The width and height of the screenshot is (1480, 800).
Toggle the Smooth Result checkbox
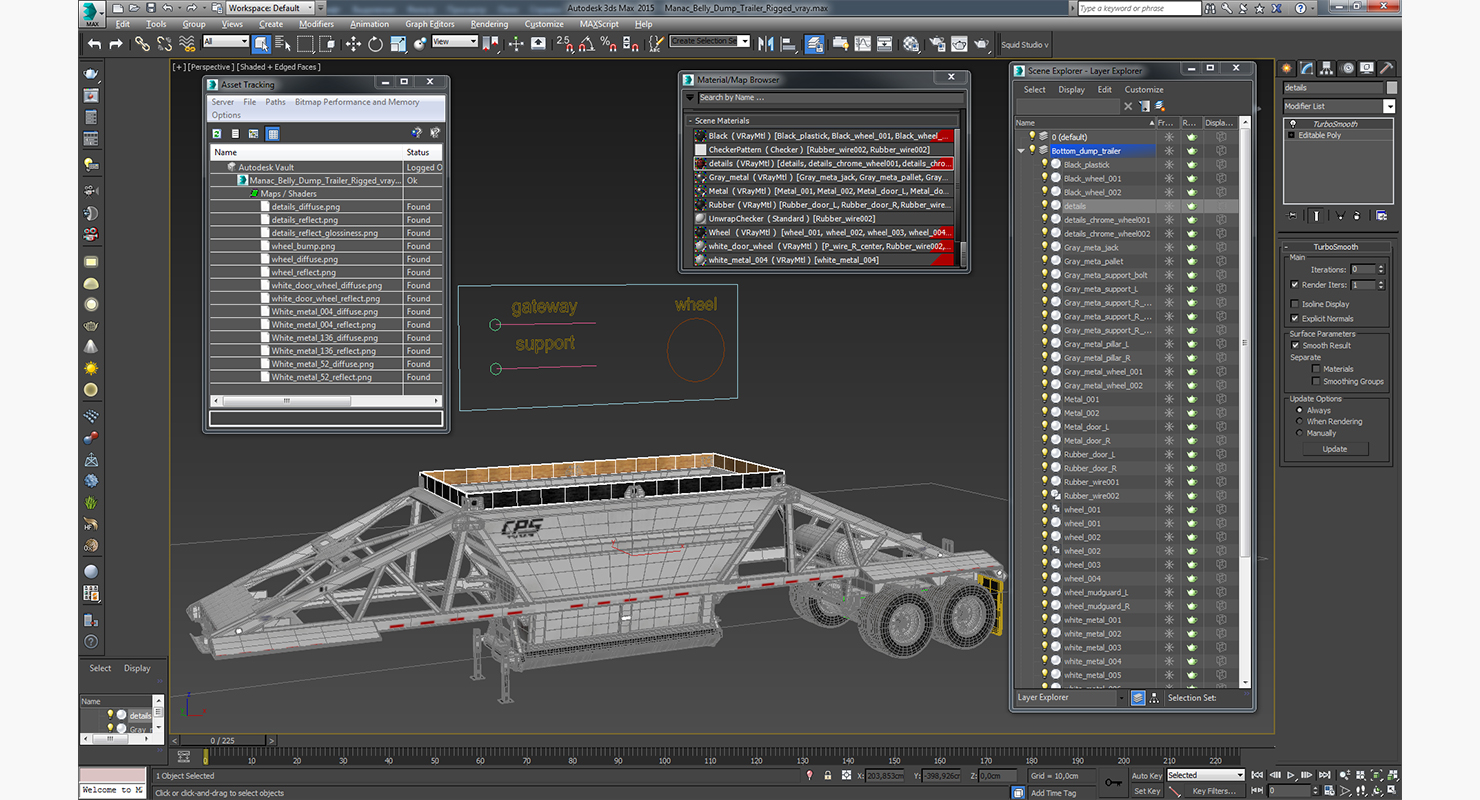(x=1295, y=345)
